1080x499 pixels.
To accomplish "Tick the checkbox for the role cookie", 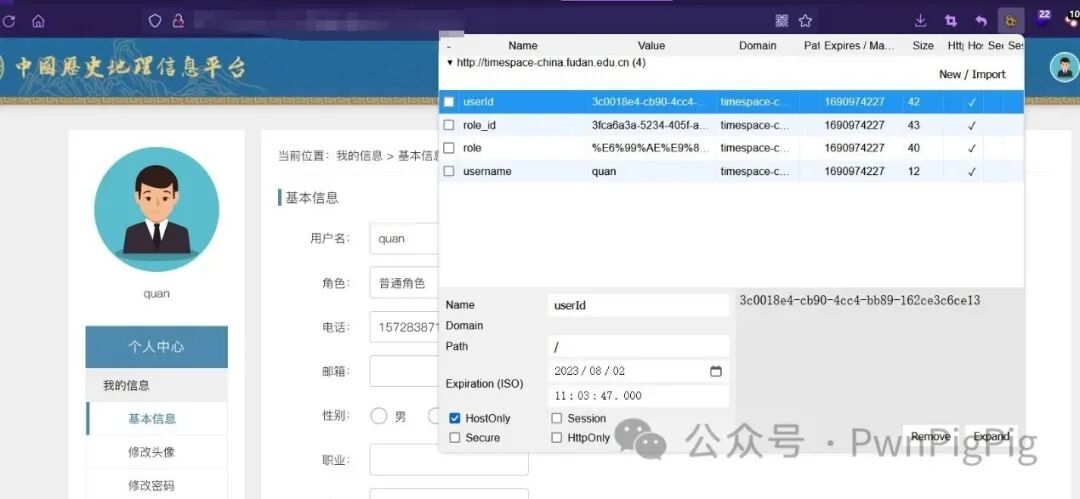I will tap(448, 148).
